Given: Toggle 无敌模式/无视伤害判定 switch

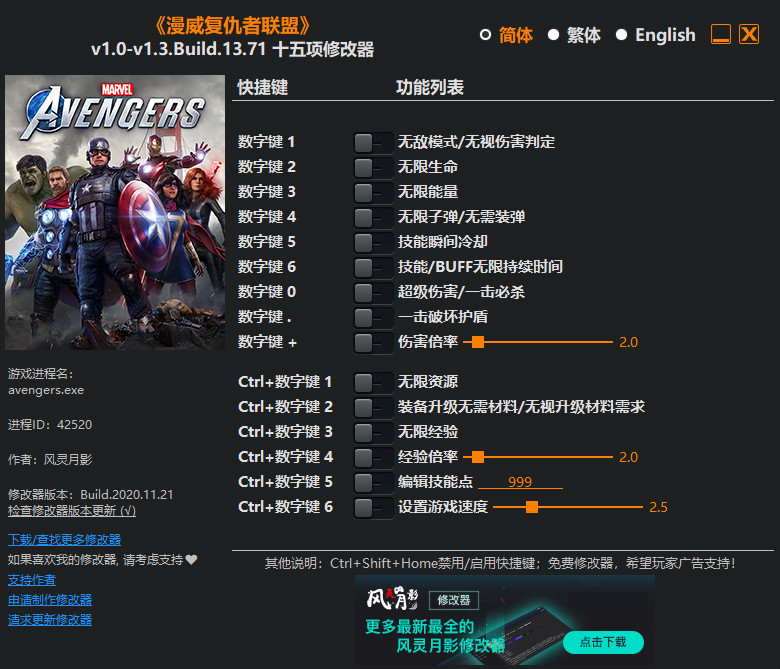Looking at the screenshot, I should point(373,143).
